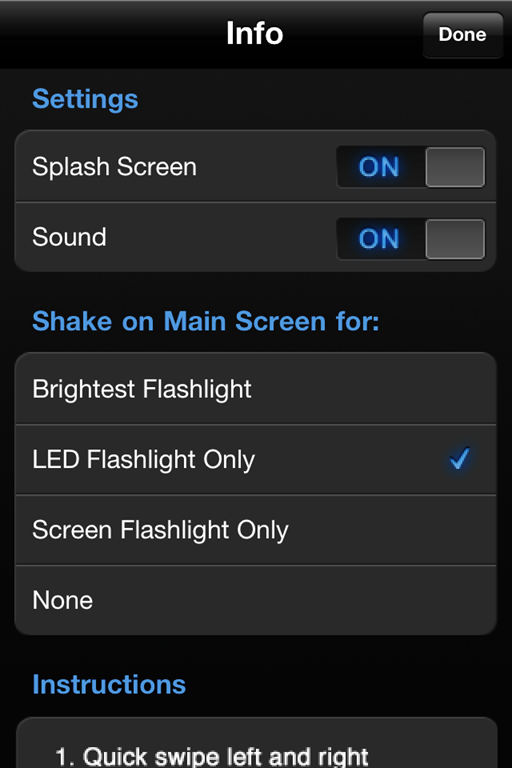Image resolution: width=512 pixels, height=768 pixels.
Task: Toggle the Sound switch
Action: tap(411, 239)
